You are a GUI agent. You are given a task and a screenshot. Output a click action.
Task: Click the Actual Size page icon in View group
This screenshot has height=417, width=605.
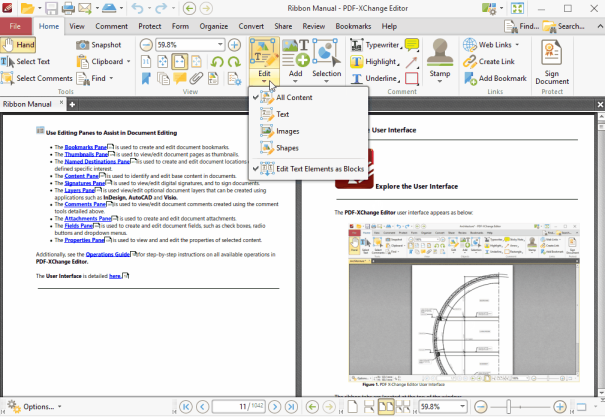pos(146,61)
